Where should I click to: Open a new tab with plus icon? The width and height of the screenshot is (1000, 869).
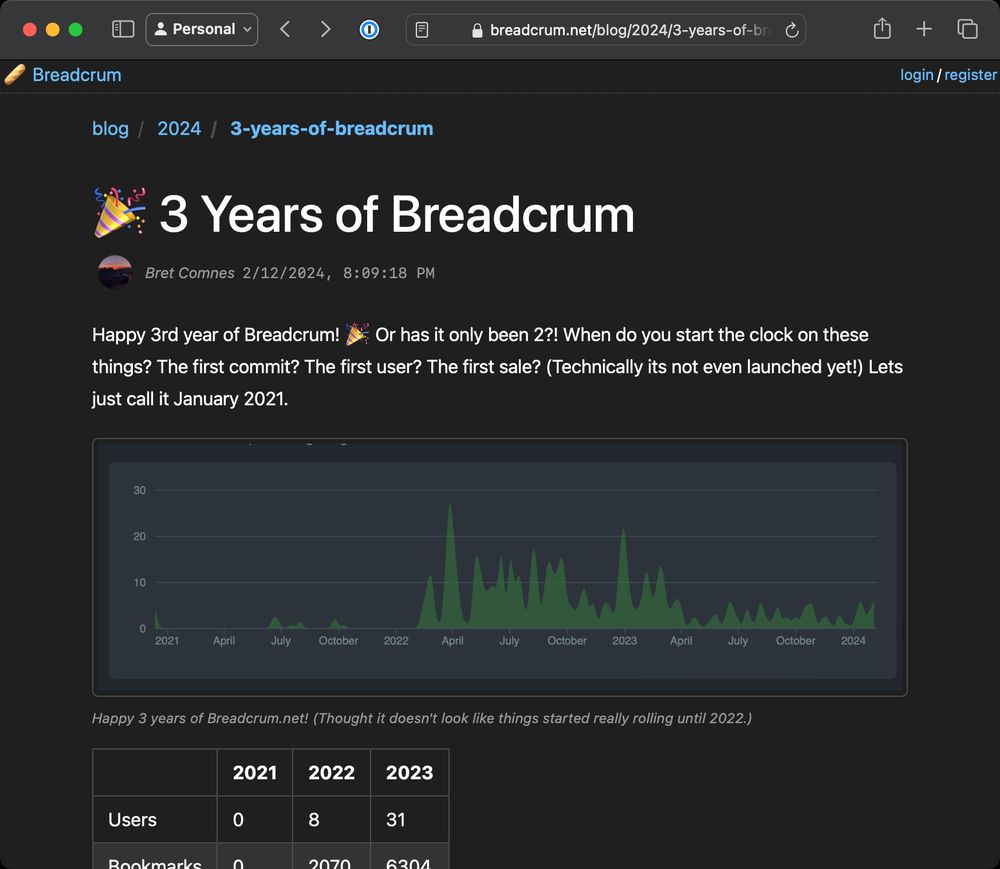point(924,29)
